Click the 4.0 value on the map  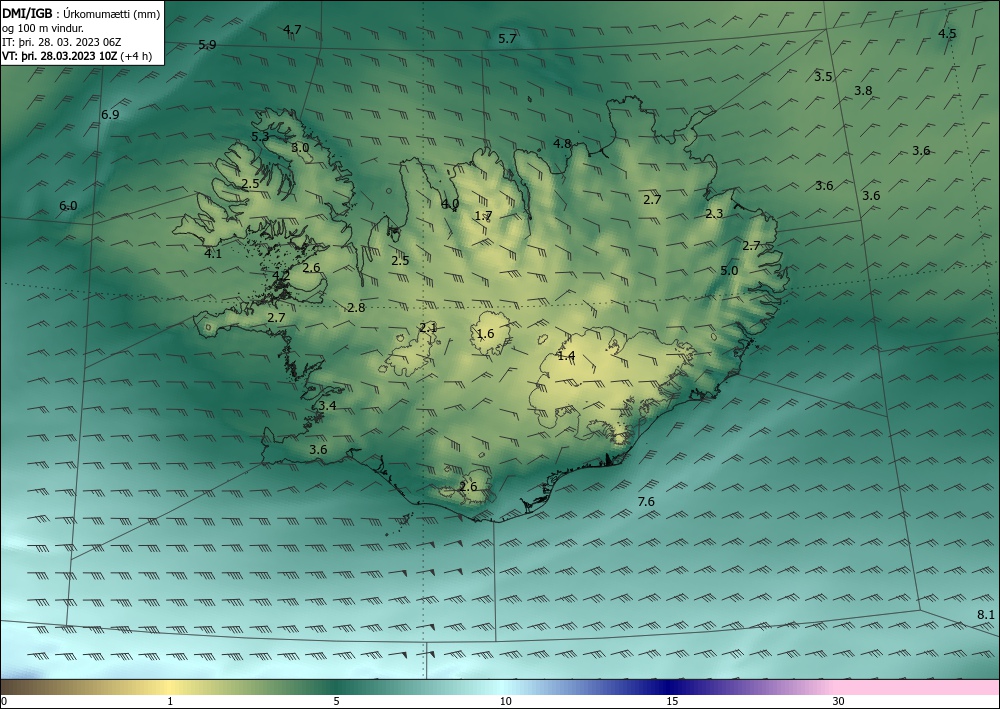click(450, 204)
